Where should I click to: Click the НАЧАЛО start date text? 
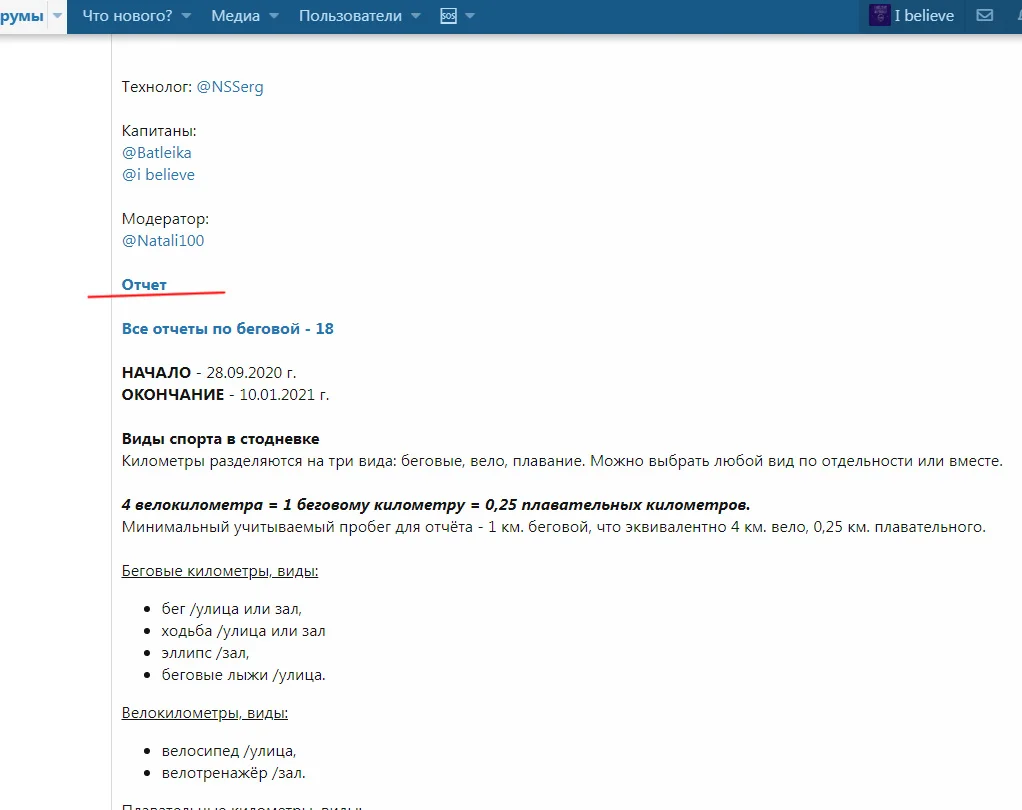click(209, 373)
